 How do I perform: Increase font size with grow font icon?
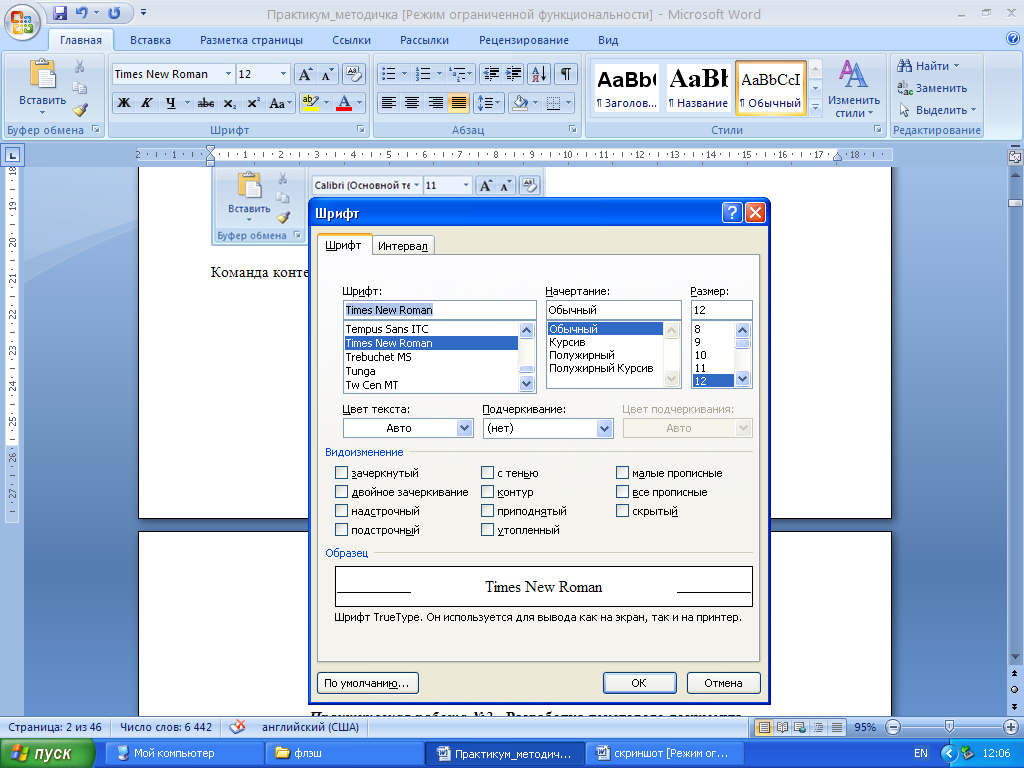pyautogui.click(x=304, y=74)
